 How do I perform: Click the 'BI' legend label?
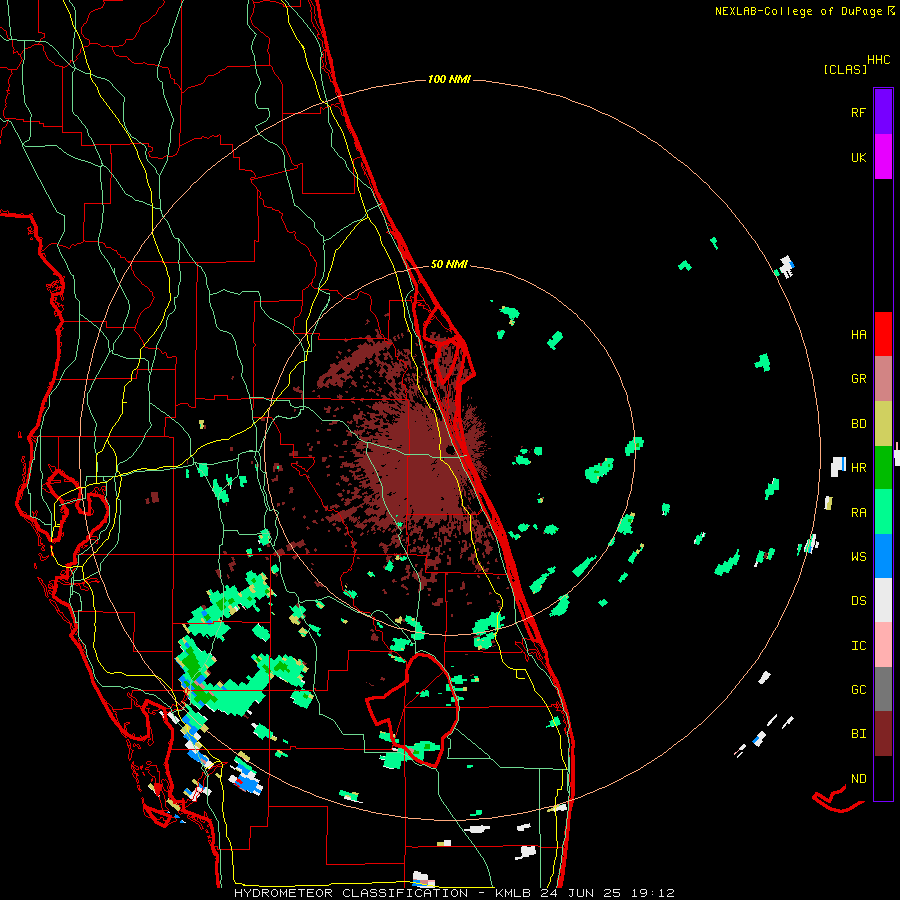coord(858,734)
